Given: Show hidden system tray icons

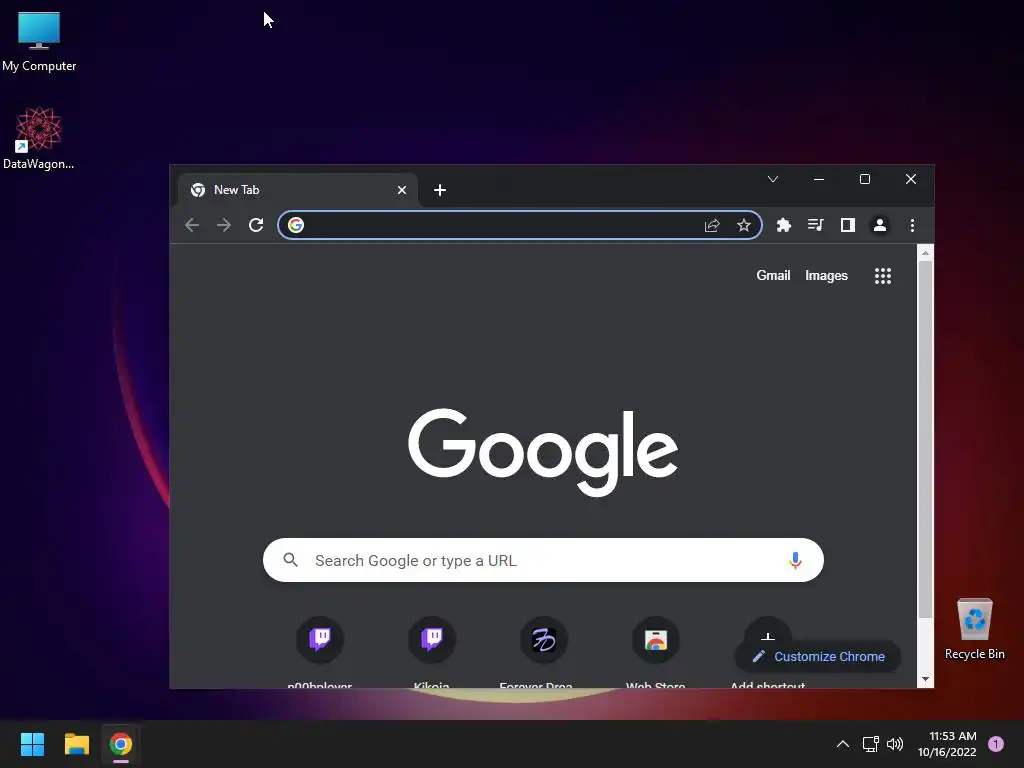Looking at the screenshot, I should point(843,744).
